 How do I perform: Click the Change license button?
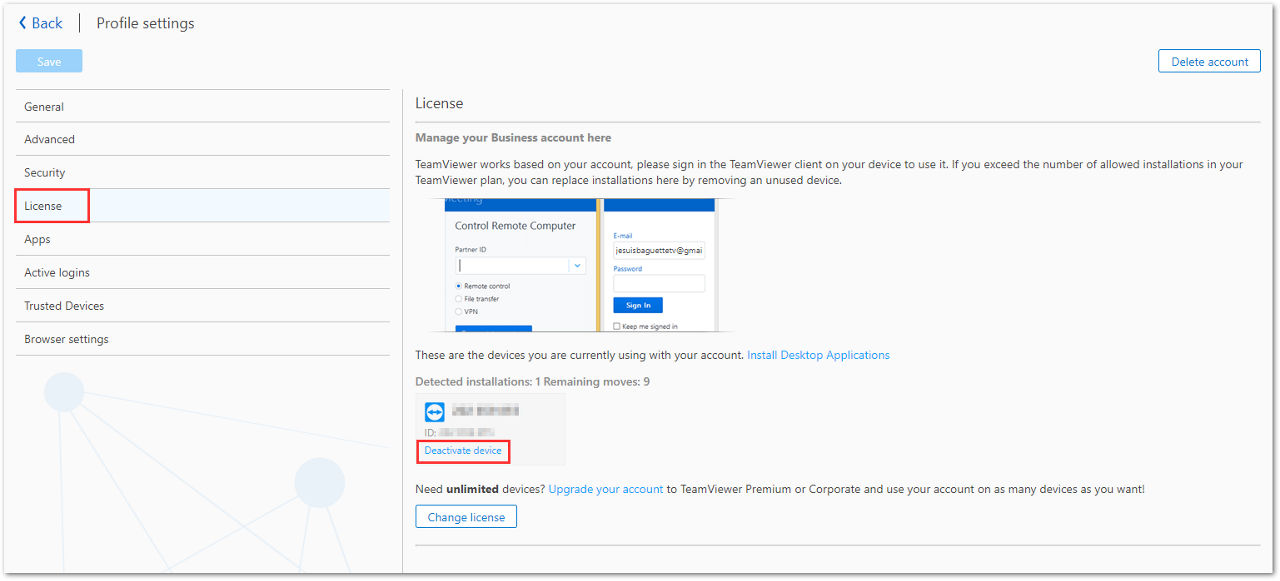tap(466, 517)
